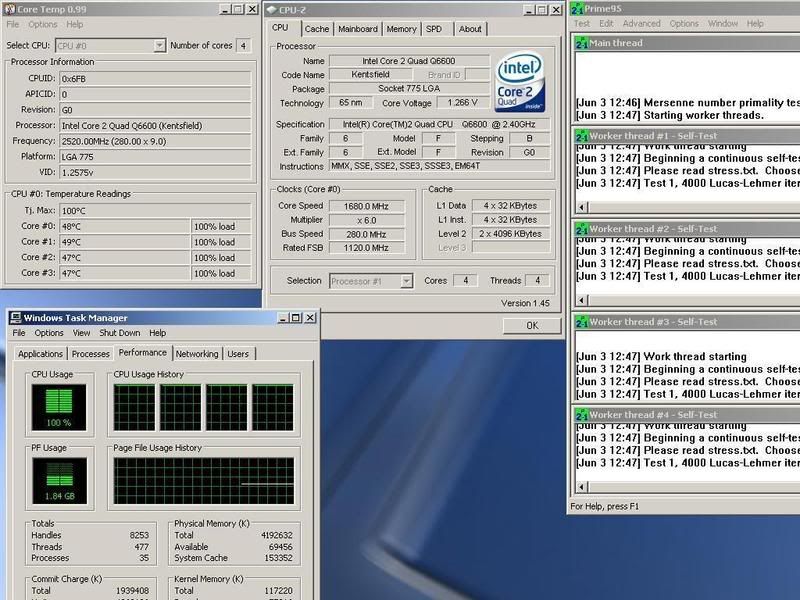Click the Prime95 title bar icon
This screenshot has height=600, width=800.
tap(577, 9)
